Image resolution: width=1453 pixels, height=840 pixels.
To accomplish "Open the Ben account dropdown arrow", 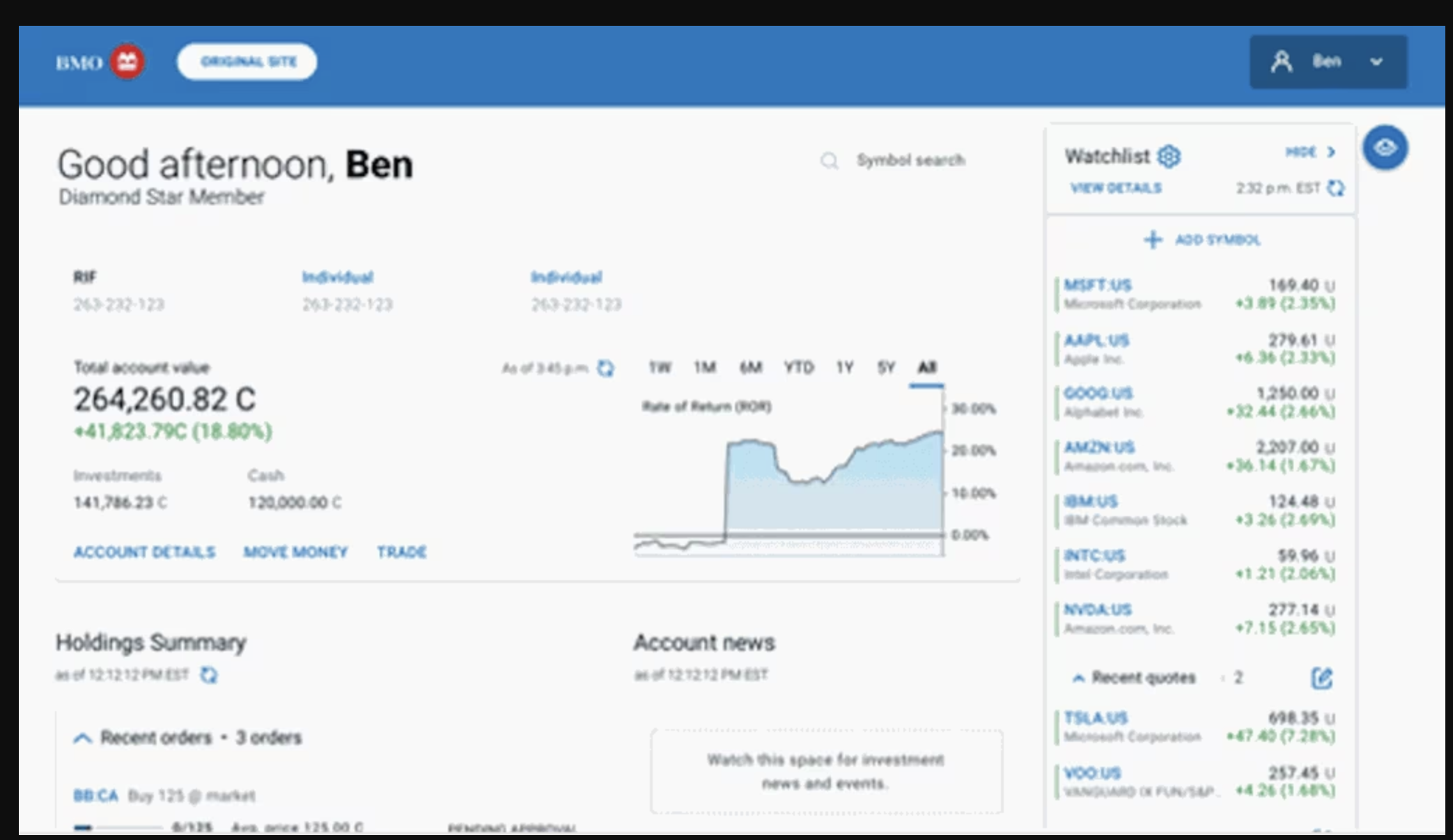I will [1376, 62].
